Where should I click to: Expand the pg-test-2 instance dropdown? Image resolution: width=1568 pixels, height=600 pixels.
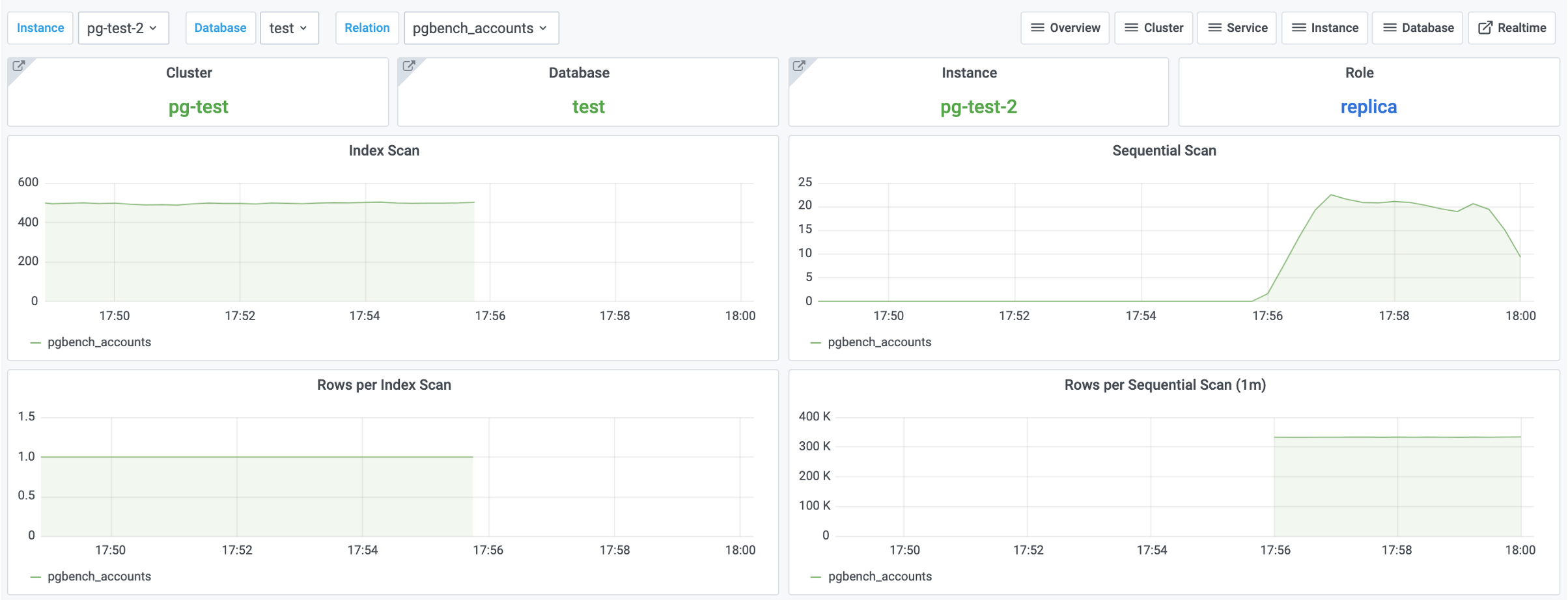(123, 28)
